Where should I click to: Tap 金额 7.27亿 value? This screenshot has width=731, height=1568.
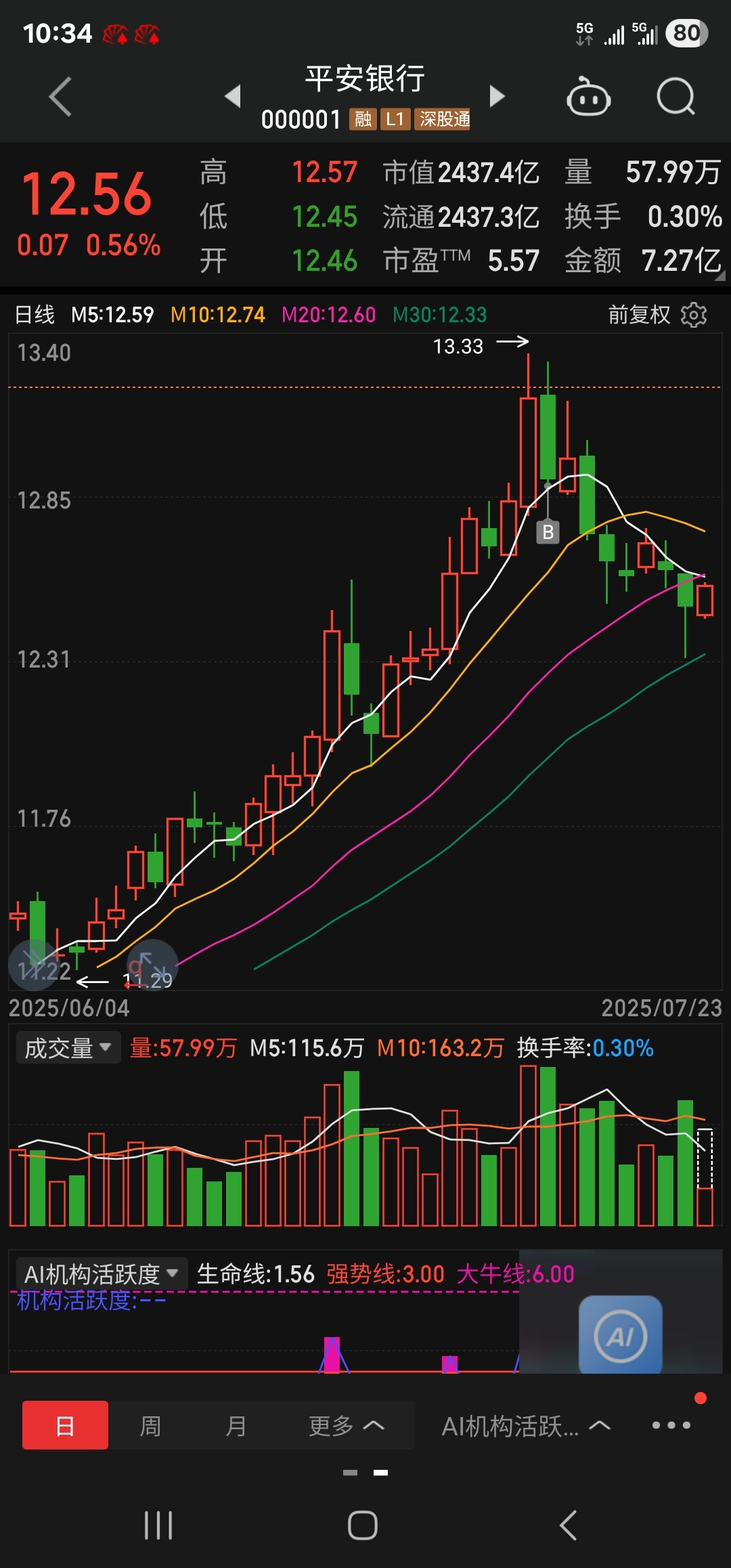tap(644, 261)
